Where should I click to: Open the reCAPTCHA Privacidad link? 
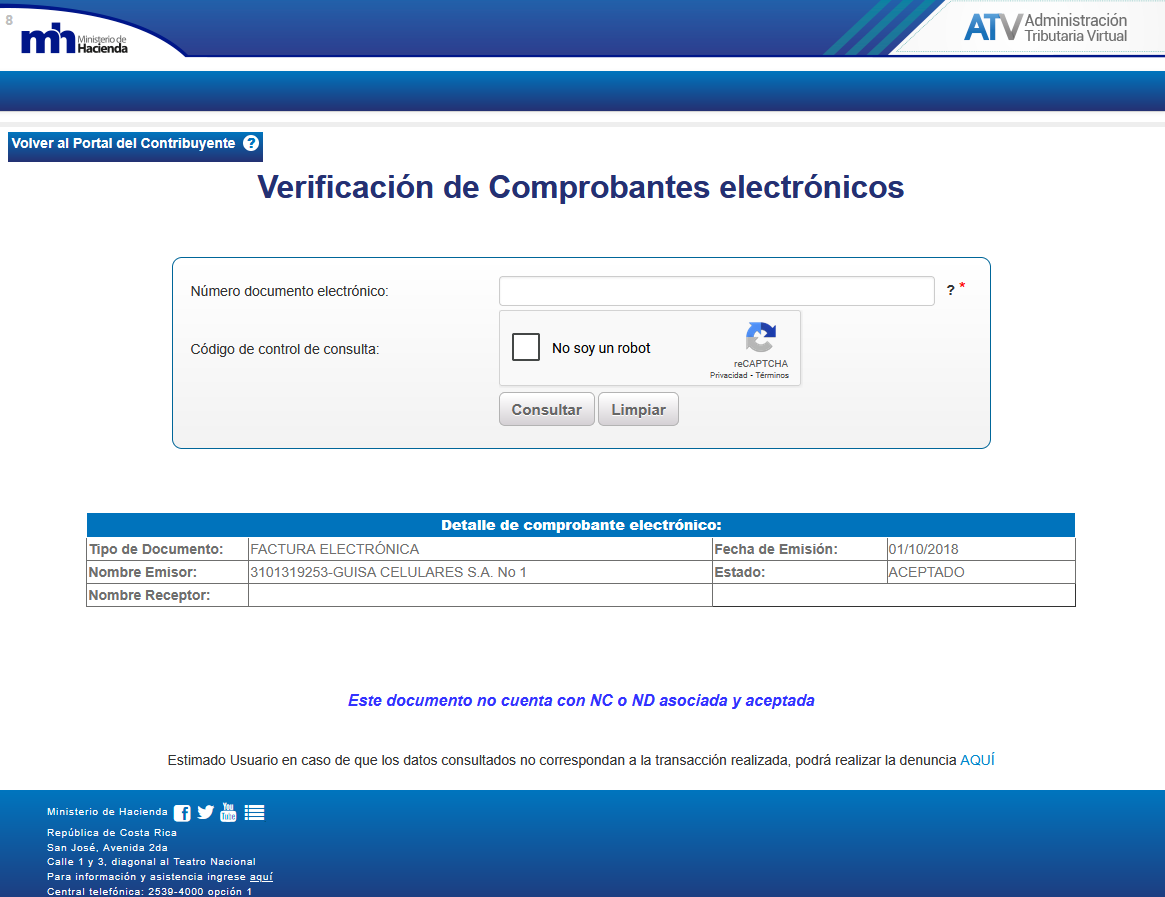(729, 375)
